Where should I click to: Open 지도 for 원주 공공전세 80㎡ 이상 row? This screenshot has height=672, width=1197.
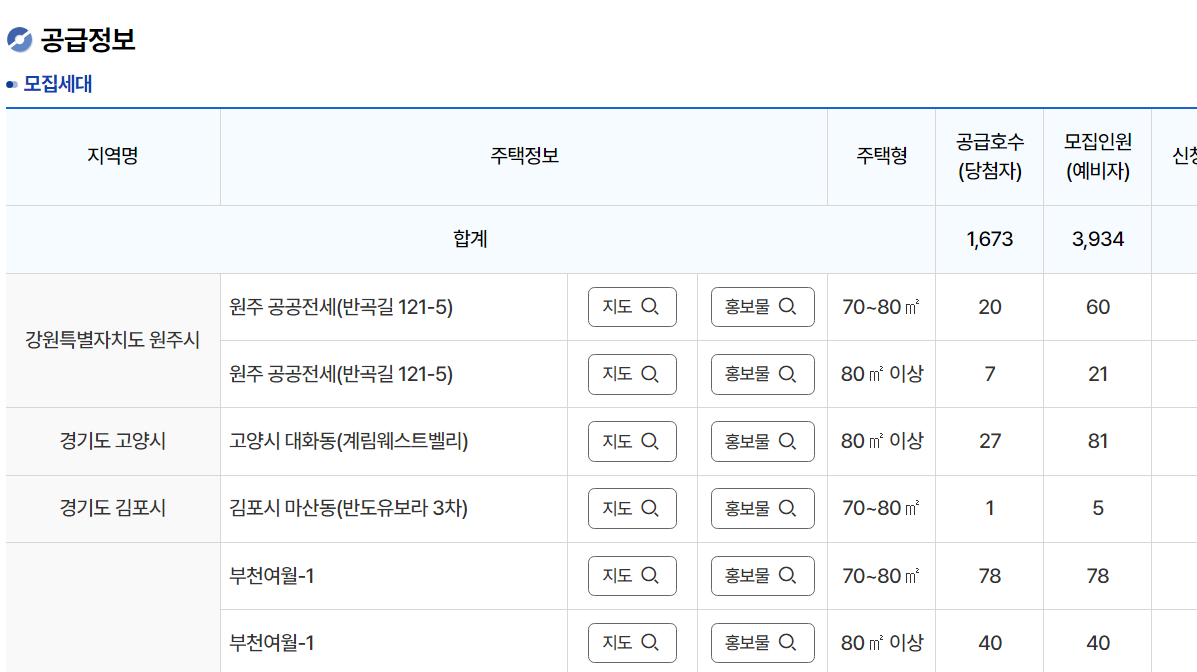click(x=631, y=374)
